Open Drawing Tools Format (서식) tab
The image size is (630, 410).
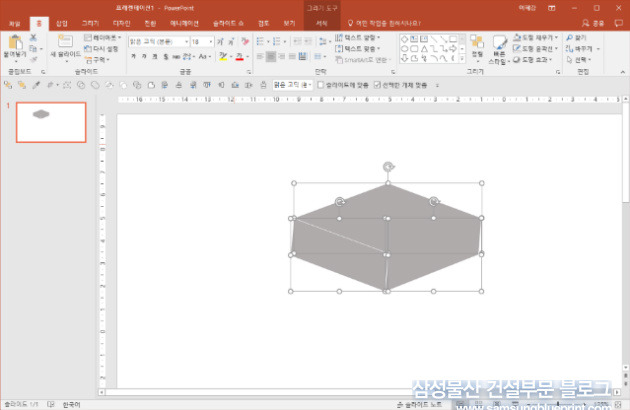click(321, 24)
